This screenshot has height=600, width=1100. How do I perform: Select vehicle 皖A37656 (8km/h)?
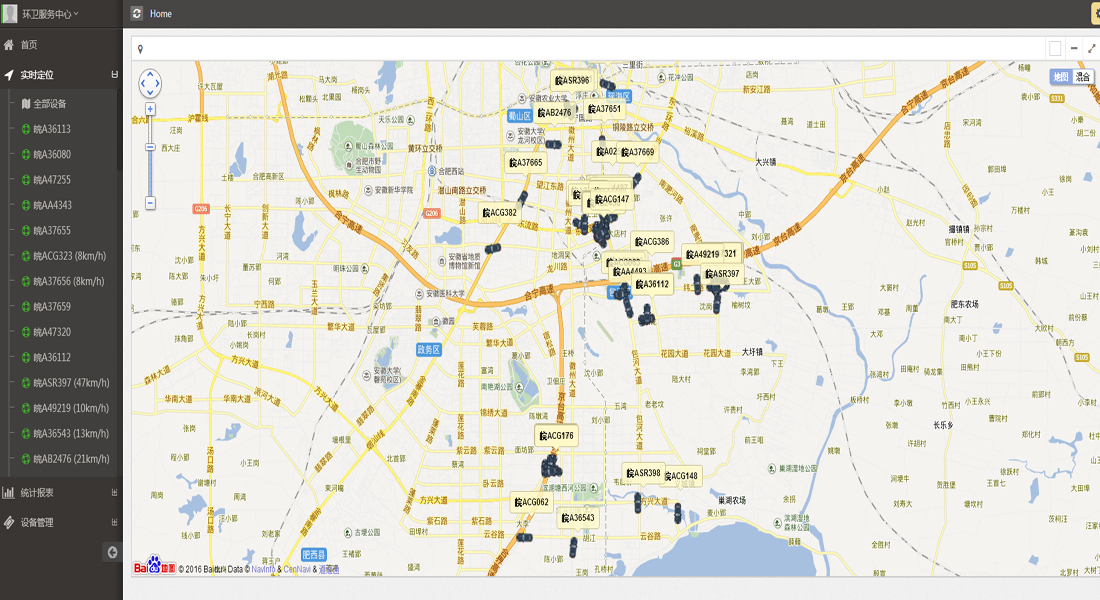click(x=69, y=281)
